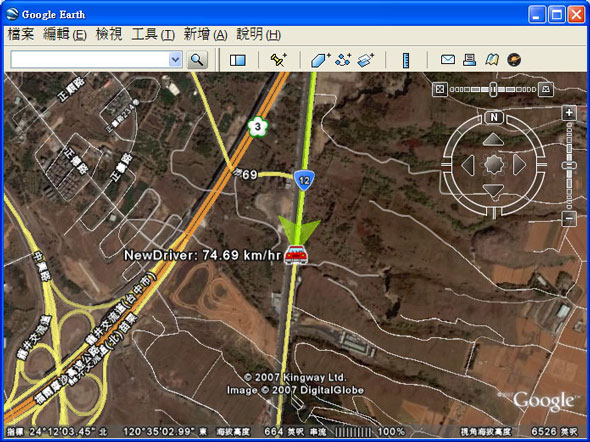Add a placemark with the pushpin icon

[x=278, y=60]
